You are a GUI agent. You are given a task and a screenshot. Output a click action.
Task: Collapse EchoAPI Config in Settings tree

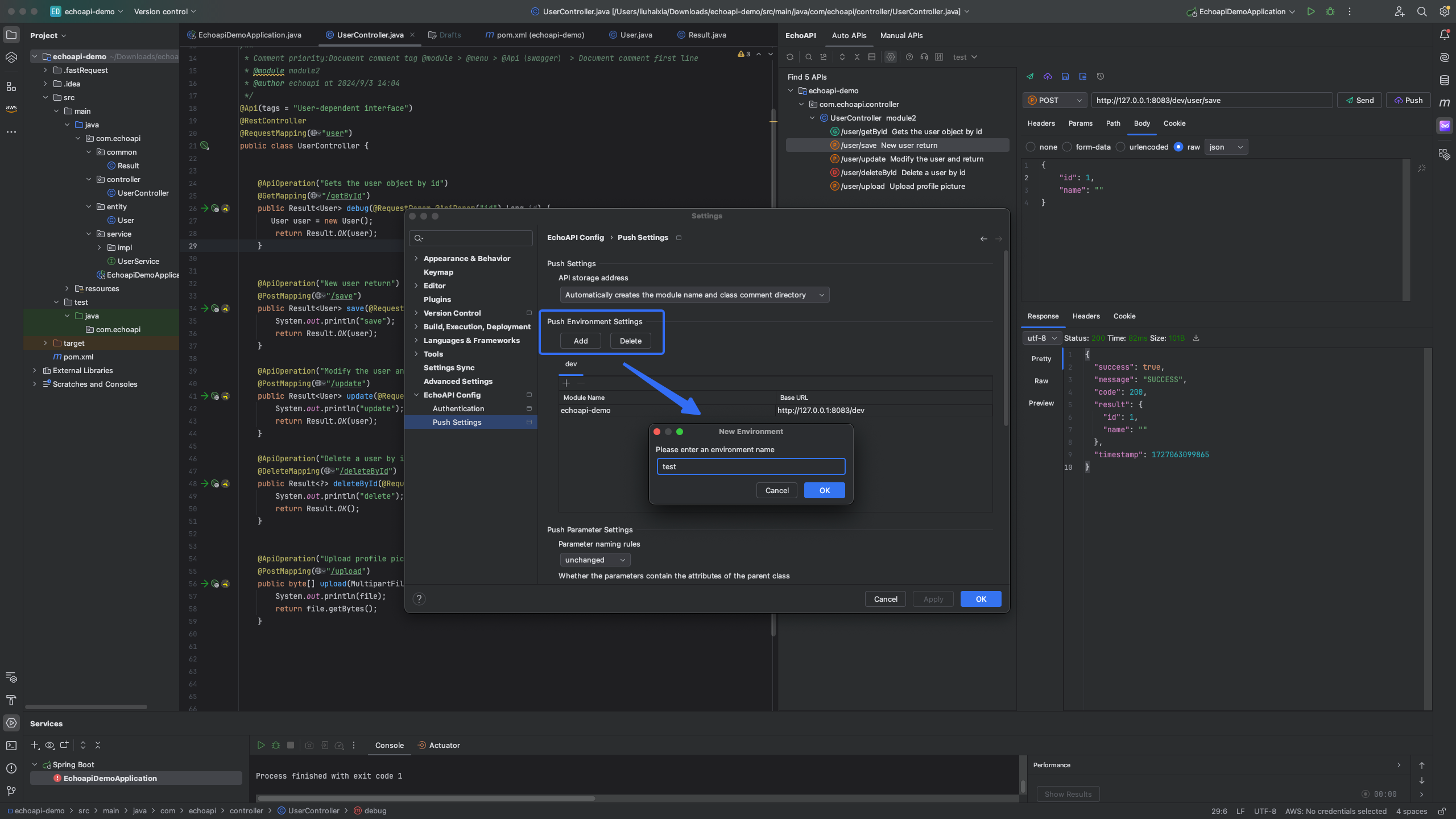pos(416,395)
